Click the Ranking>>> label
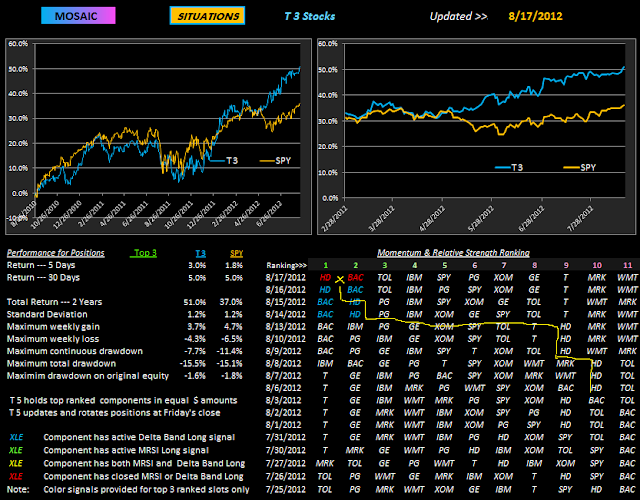Screen dimensions: 640x500 [x=287, y=265]
